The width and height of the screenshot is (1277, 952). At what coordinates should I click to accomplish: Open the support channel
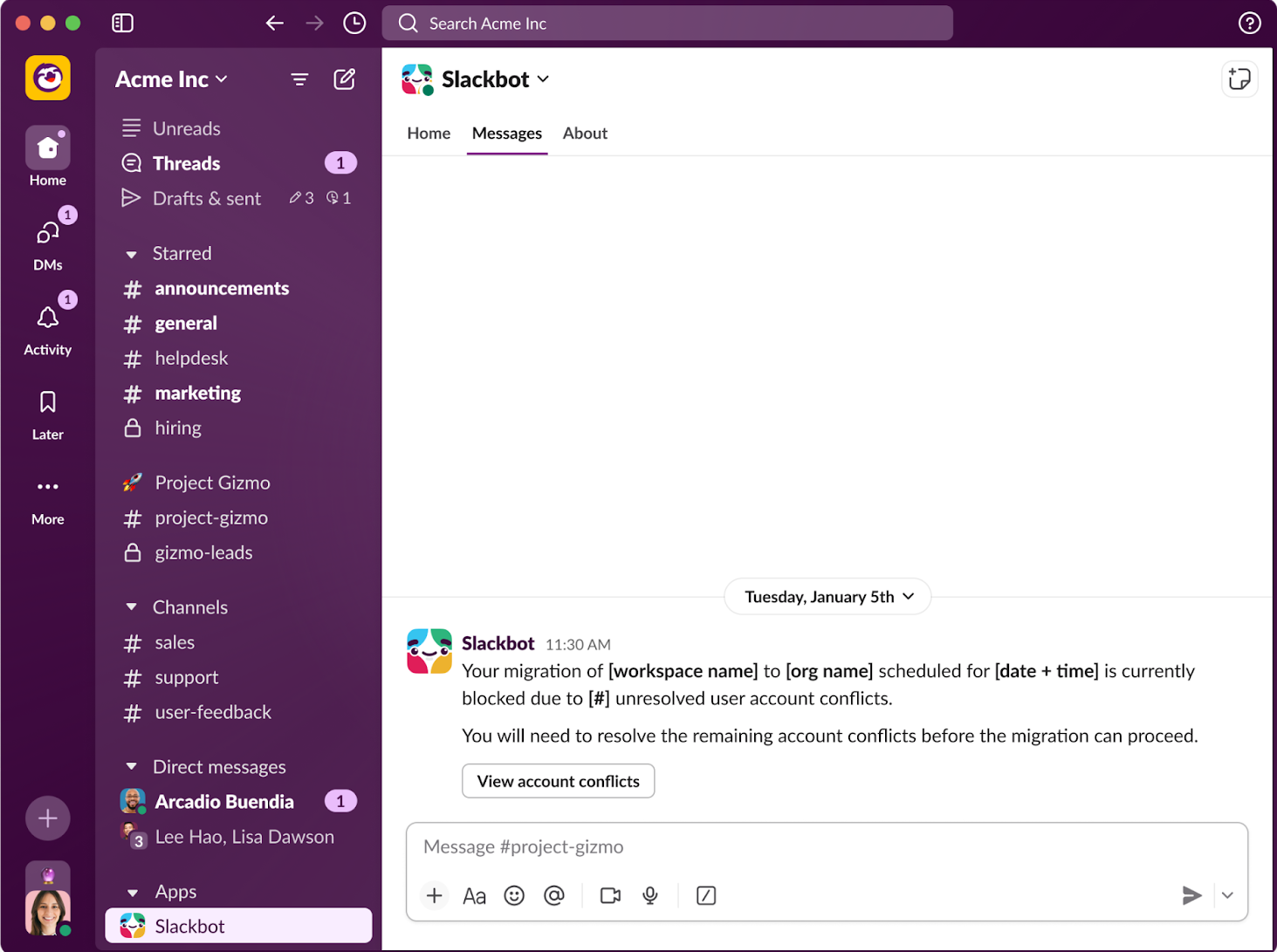click(238, 677)
